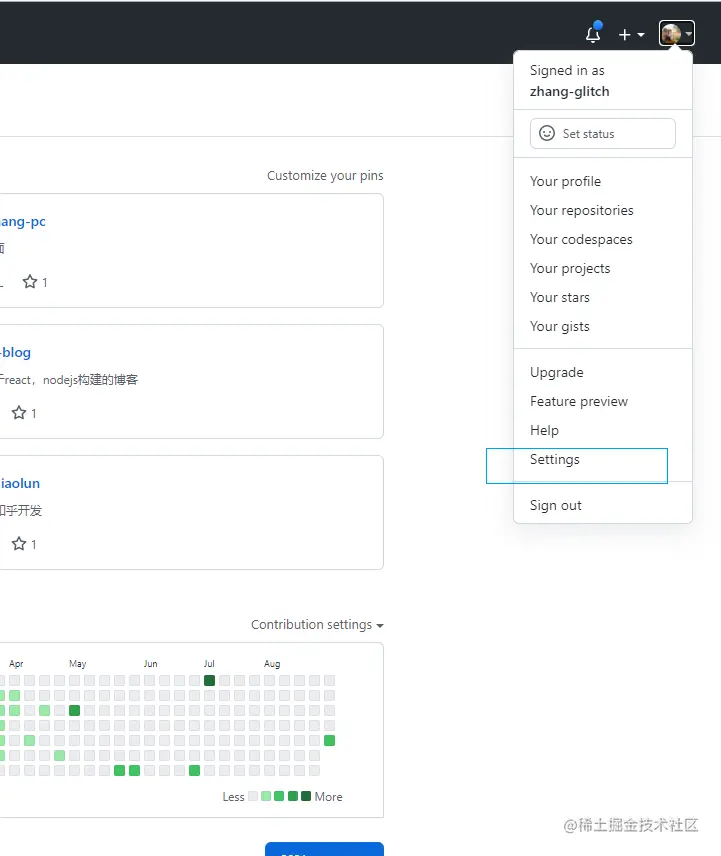Click the user avatar menu
721x856 pixels.
tap(675, 34)
